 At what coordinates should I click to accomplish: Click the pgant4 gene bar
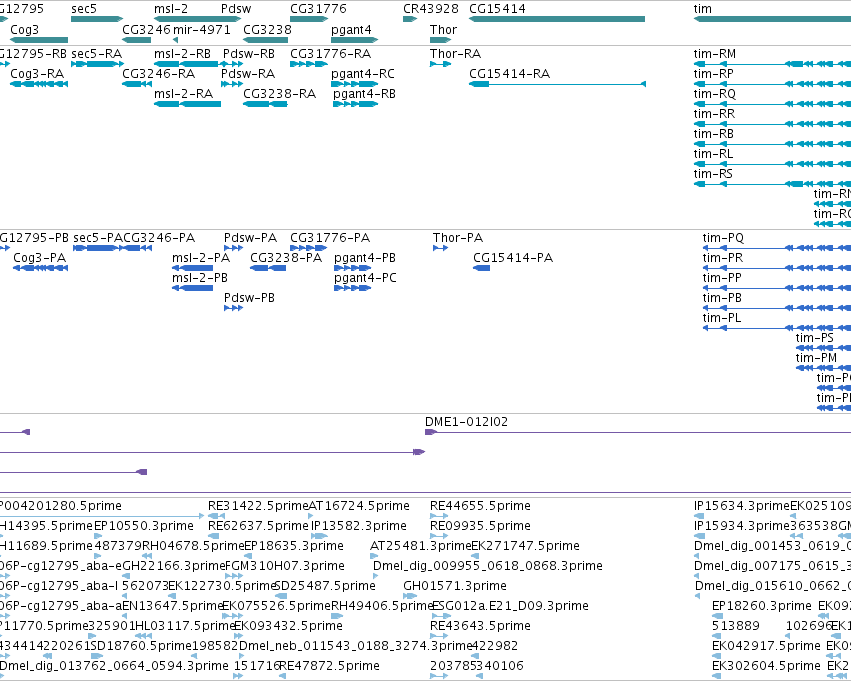[x=354, y=40]
